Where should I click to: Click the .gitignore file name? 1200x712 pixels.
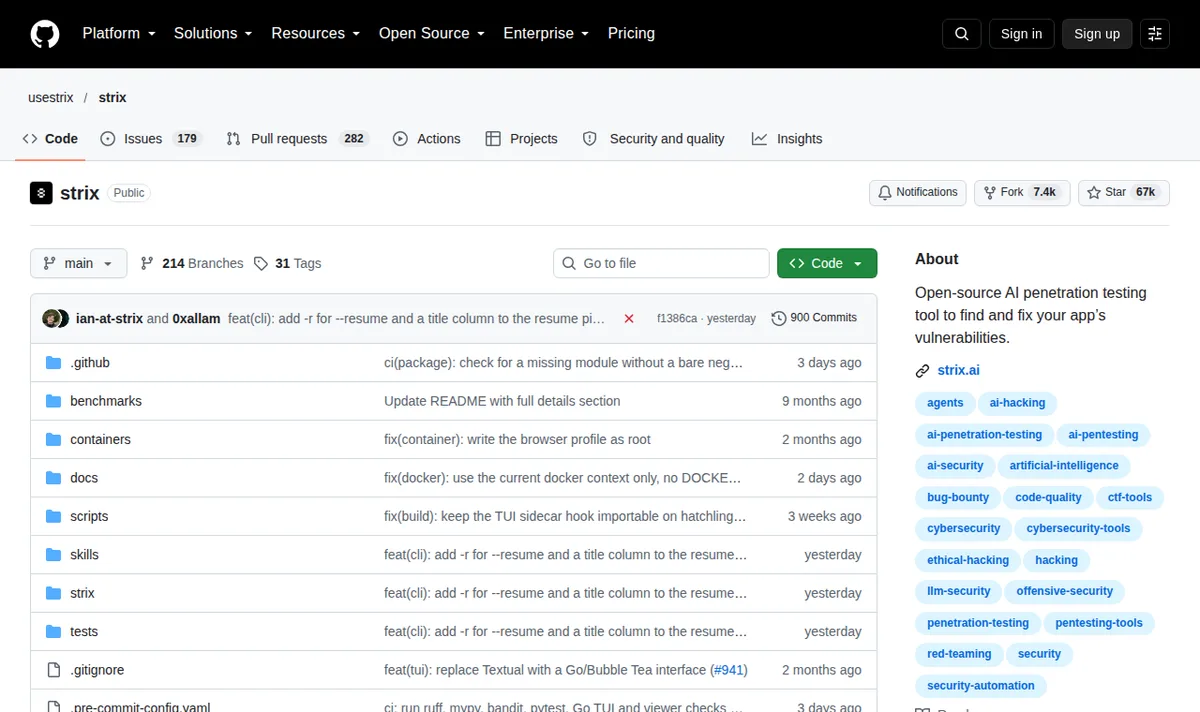click(x=97, y=670)
